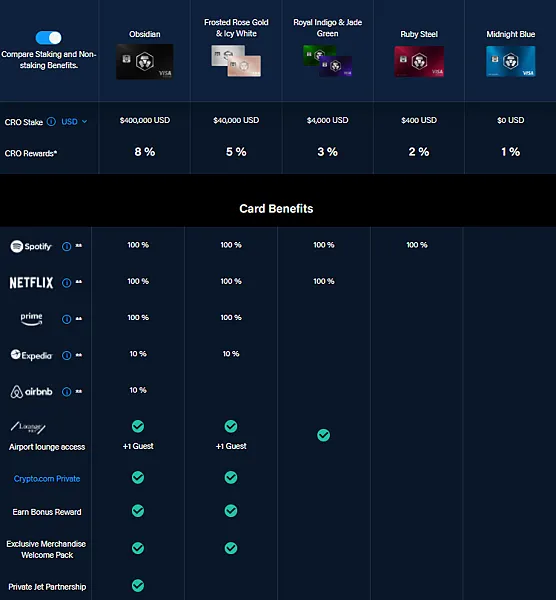Click Royal Indigo's Netflix 100 % value
The height and width of the screenshot is (600, 556).
click(x=324, y=281)
